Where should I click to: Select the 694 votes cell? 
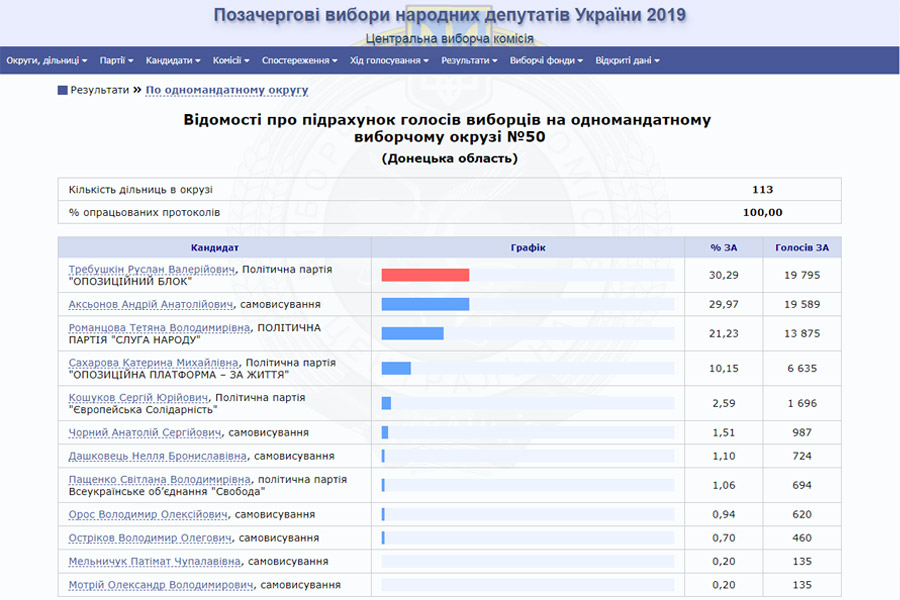tap(802, 485)
